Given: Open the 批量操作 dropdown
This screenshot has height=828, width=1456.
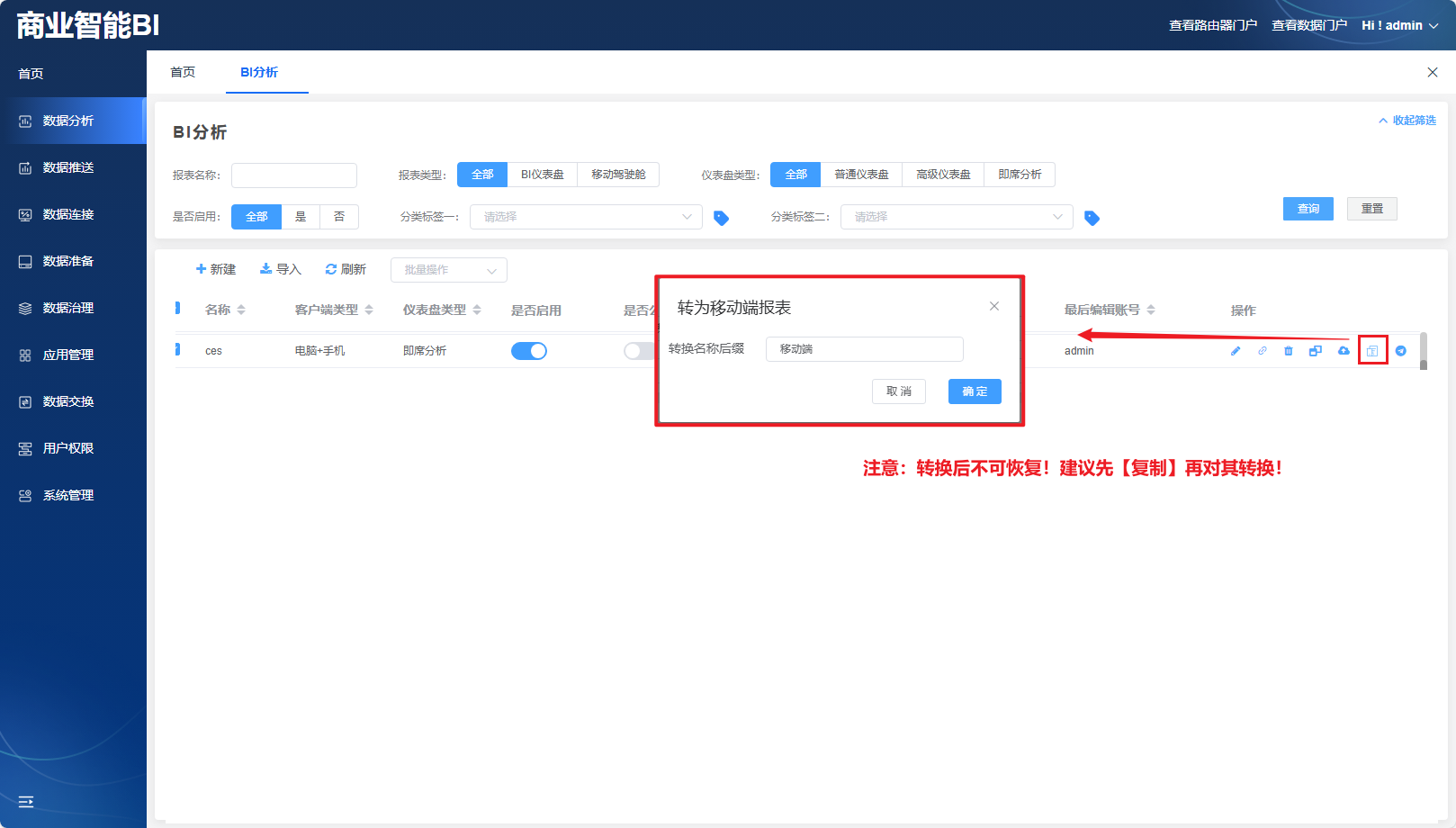Looking at the screenshot, I should coord(449,270).
